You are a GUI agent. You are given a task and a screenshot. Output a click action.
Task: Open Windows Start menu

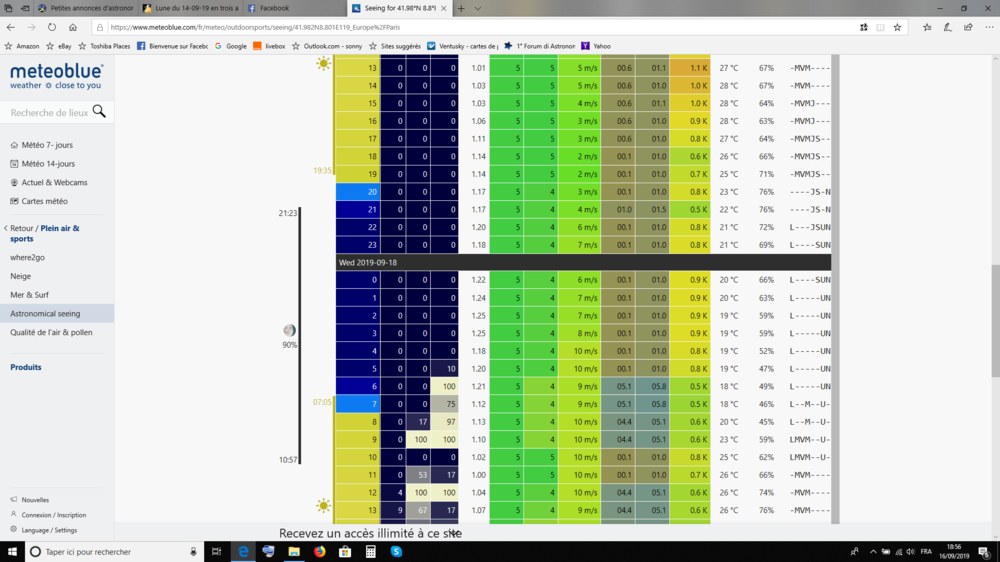click(12, 552)
